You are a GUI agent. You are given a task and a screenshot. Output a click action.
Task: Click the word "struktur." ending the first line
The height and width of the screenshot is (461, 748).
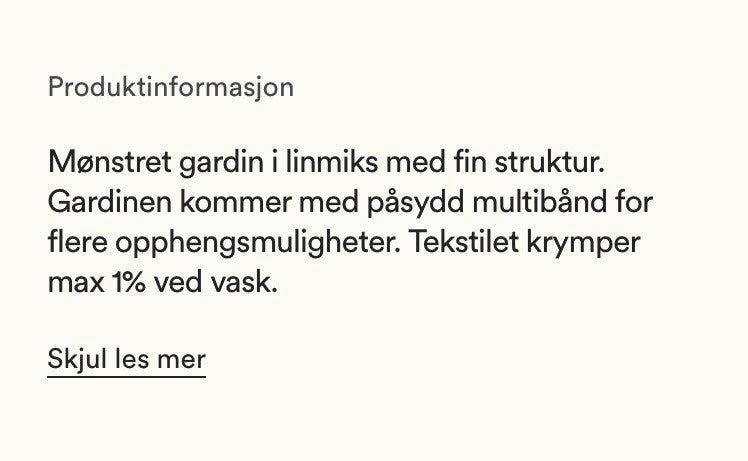[x=550, y=162]
